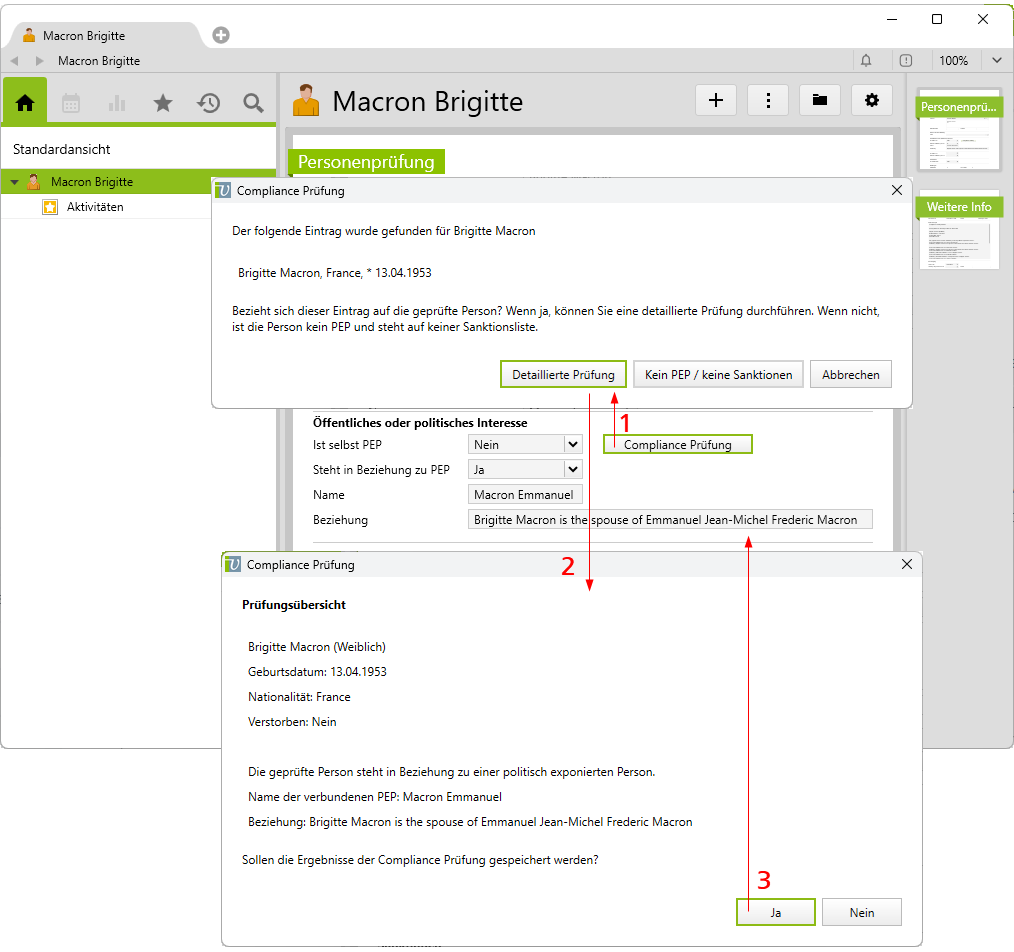Select the Personenprüfung section tab
This screenshot has width=1014, height=952.
click(x=366, y=162)
